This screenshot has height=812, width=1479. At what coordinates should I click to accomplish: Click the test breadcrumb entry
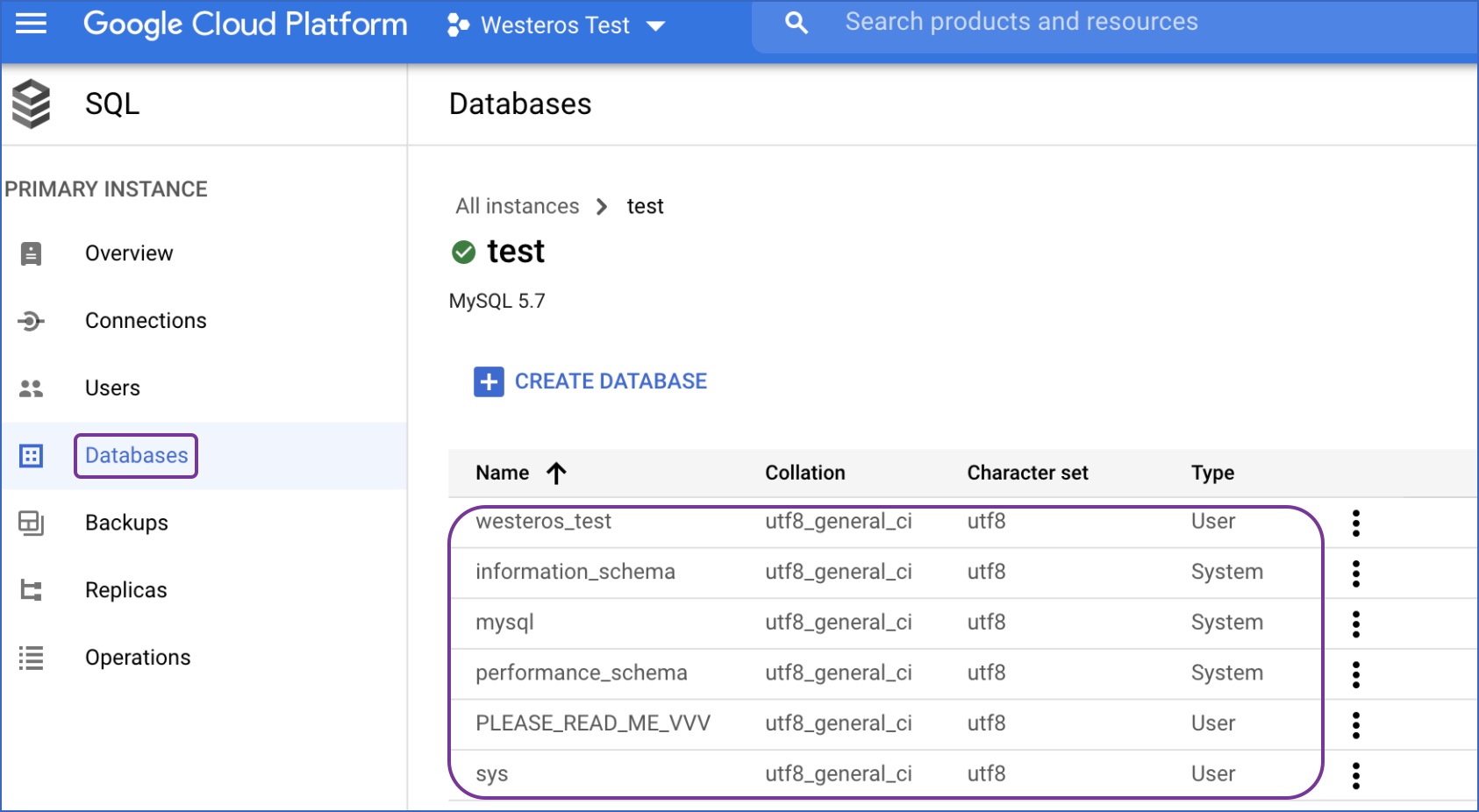(x=645, y=206)
